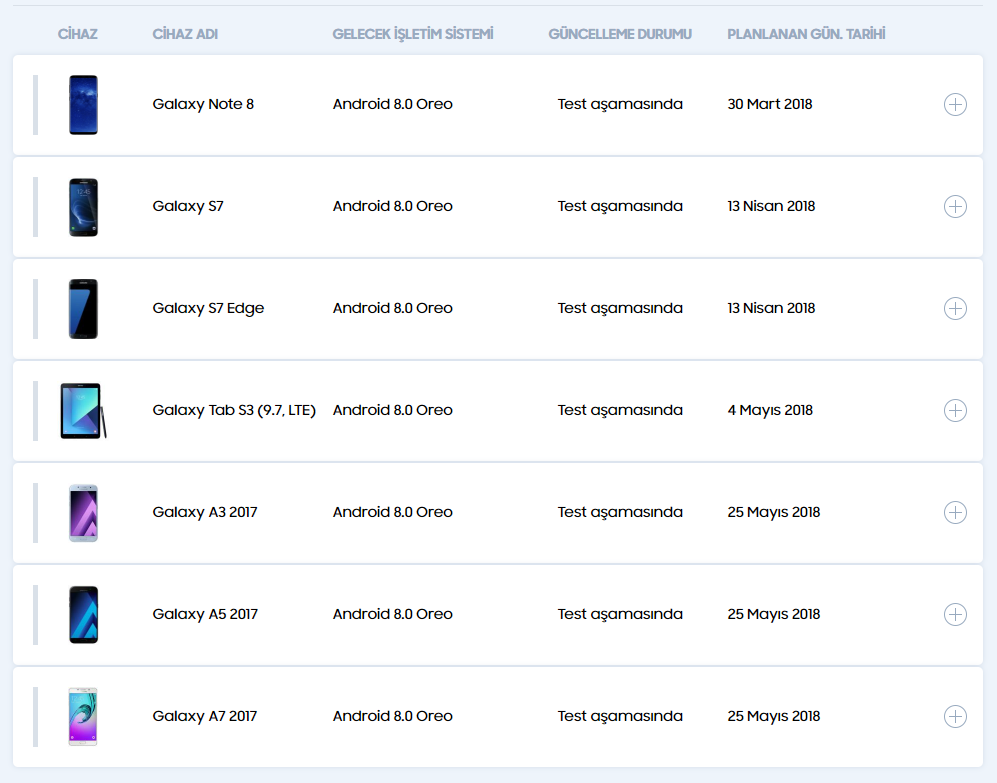
Task: Click Test aşamasında status for Galaxy A5 2017
Action: [x=620, y=614]
